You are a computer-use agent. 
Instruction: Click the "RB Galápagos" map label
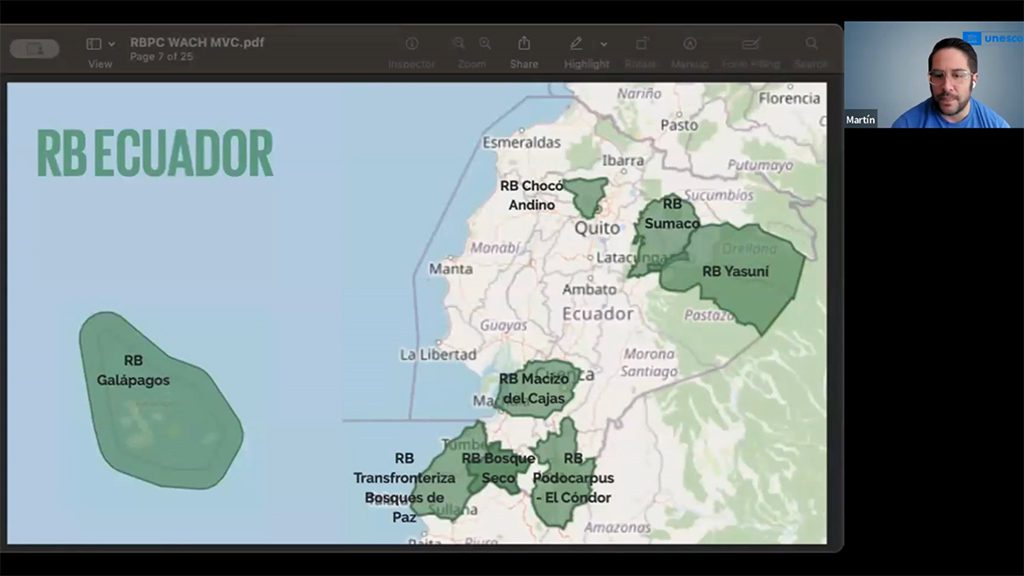[x=133, y=370]
